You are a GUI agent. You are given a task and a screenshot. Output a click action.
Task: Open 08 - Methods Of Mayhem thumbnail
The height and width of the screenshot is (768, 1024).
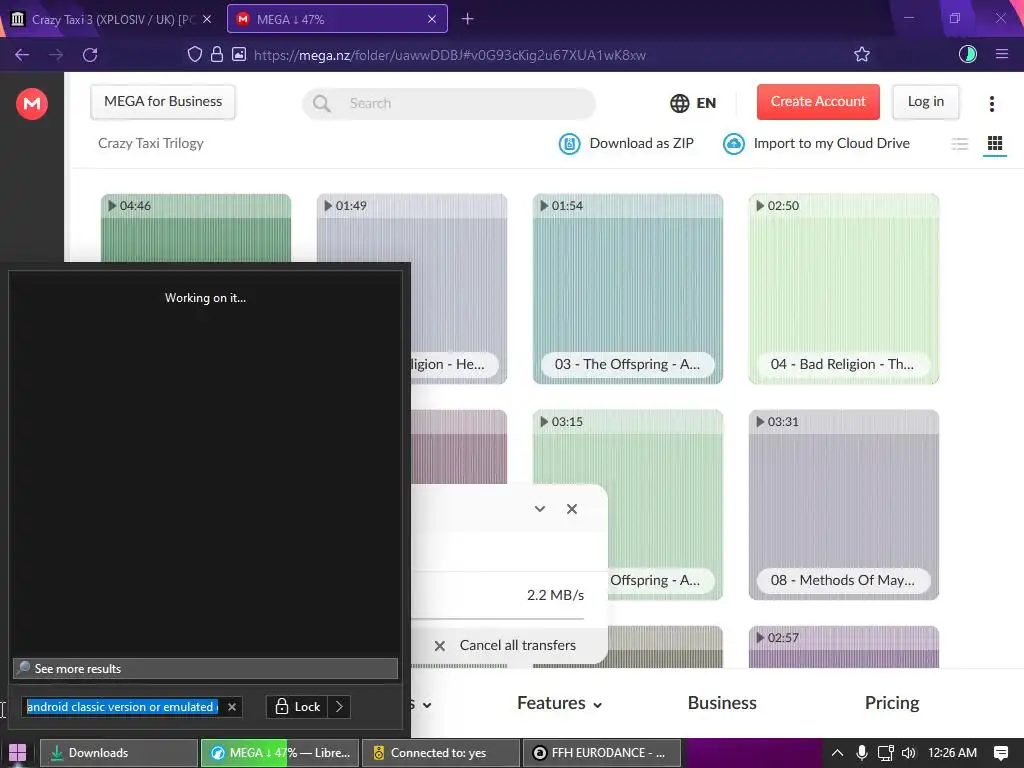point(844,505)
